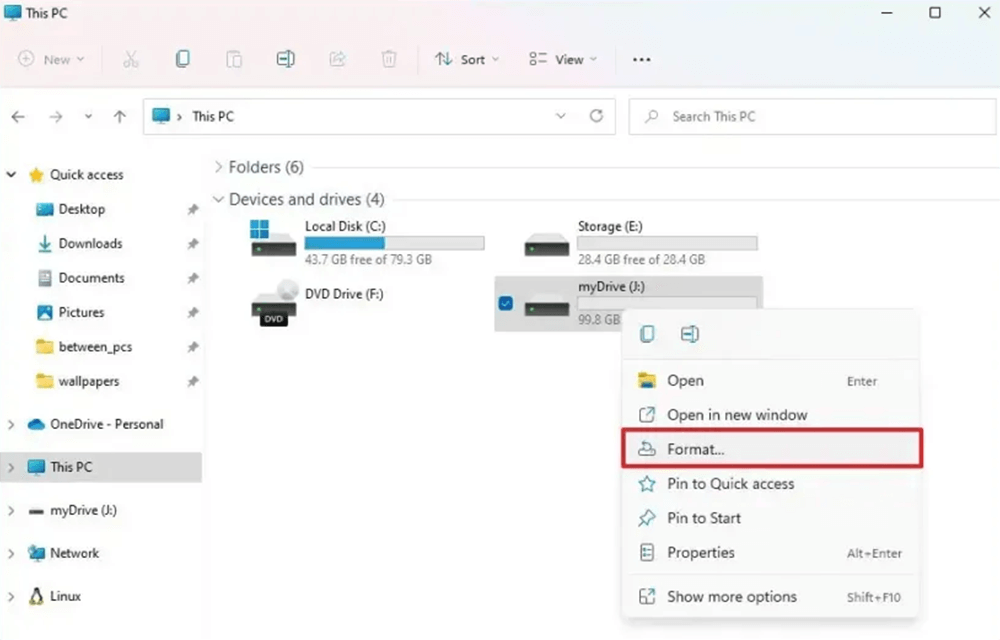Click the Rename icon in context menu
The image size is (1000, 640).
tap(689, 334)
